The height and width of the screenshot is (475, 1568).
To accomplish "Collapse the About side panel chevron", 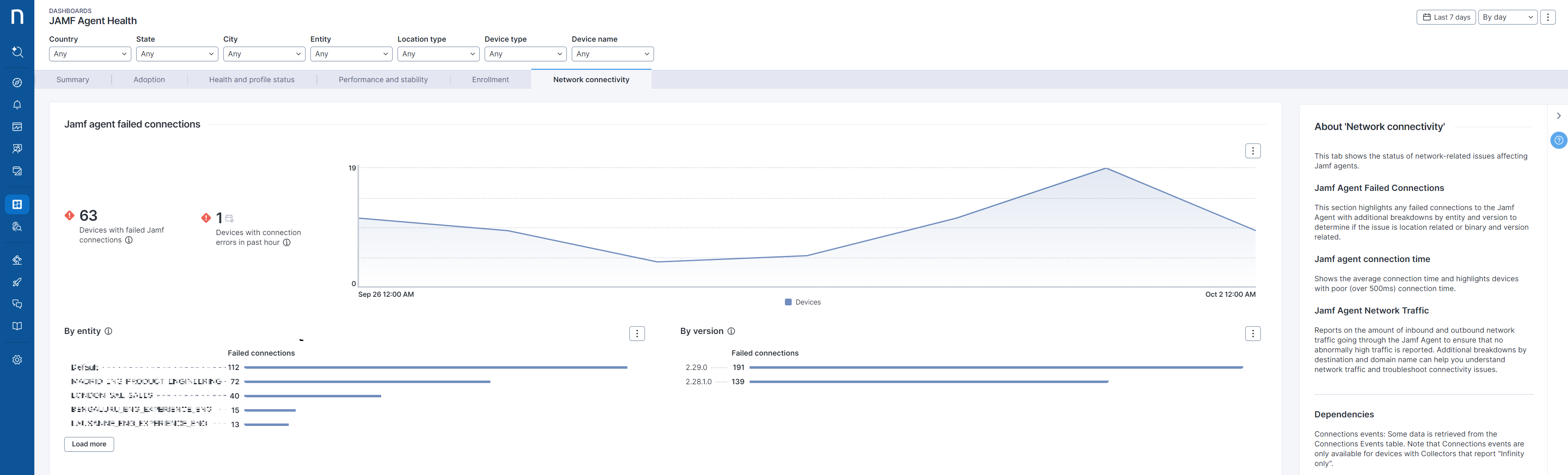I will (x=1558, y=116).
